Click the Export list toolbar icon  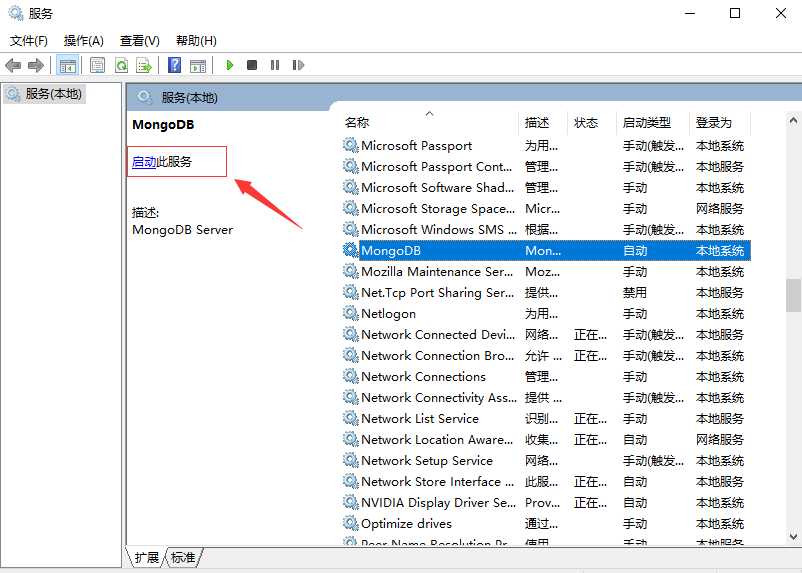144,65
